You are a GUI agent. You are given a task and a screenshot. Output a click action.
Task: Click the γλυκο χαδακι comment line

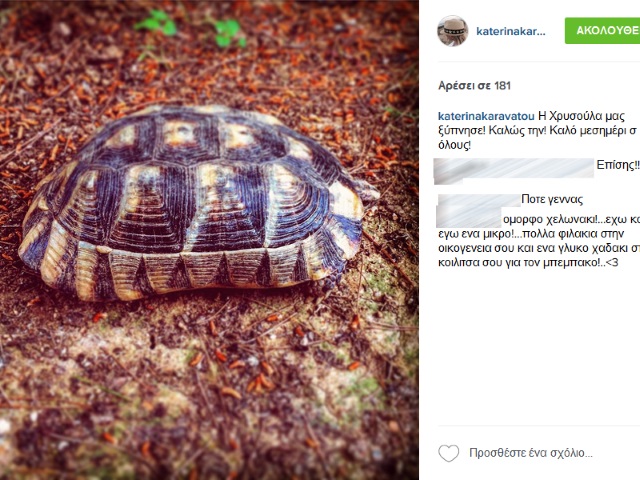[539, 248]
